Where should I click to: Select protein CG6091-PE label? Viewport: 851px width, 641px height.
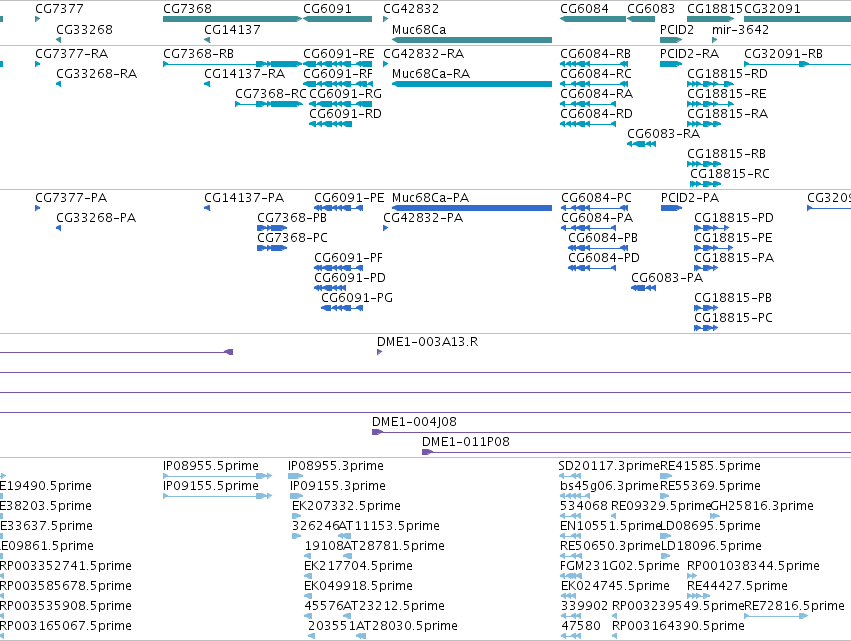[x=349, y=198]
